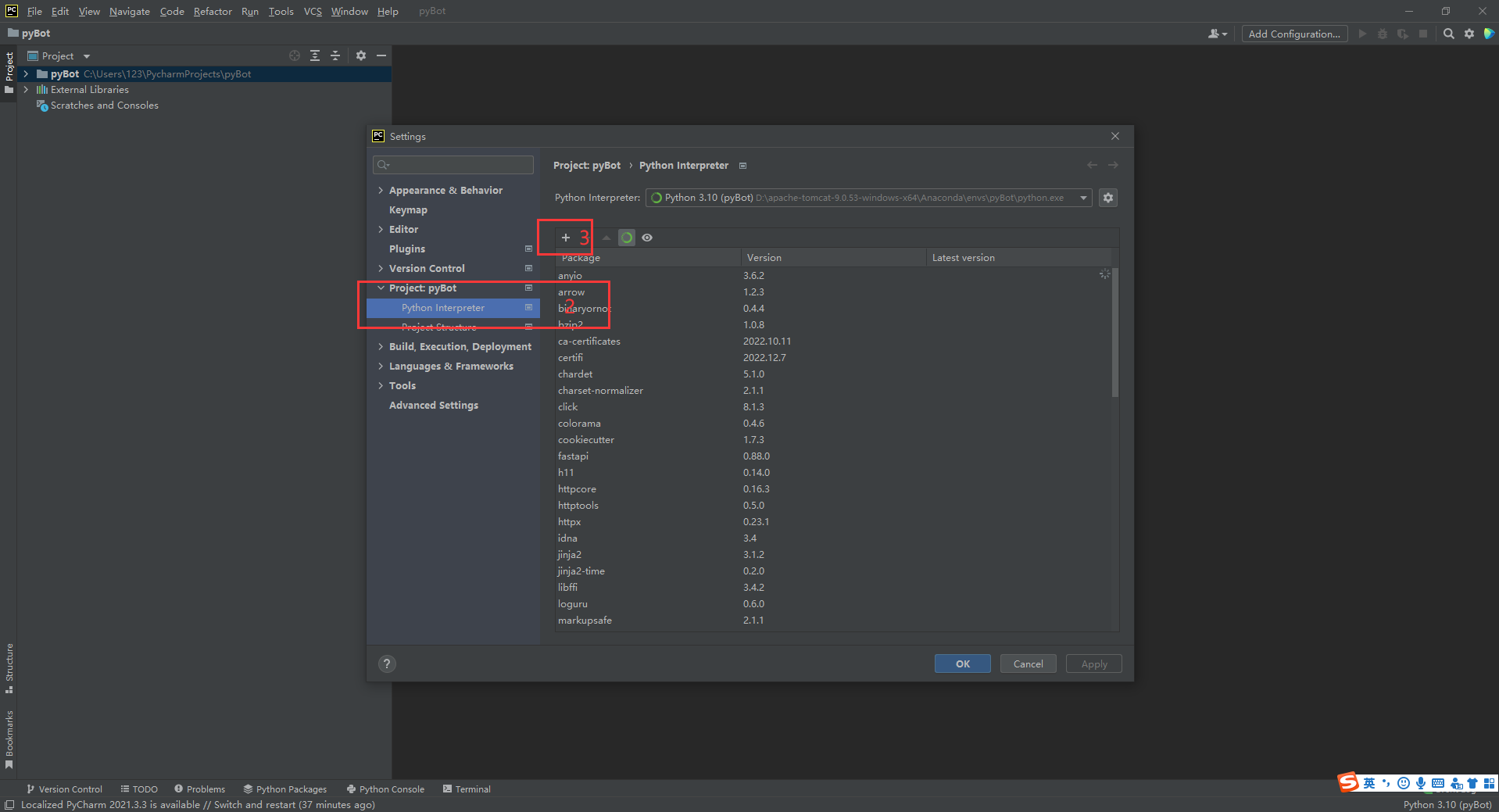Toggle the show early releases eye icon

(x=647, y=238)
